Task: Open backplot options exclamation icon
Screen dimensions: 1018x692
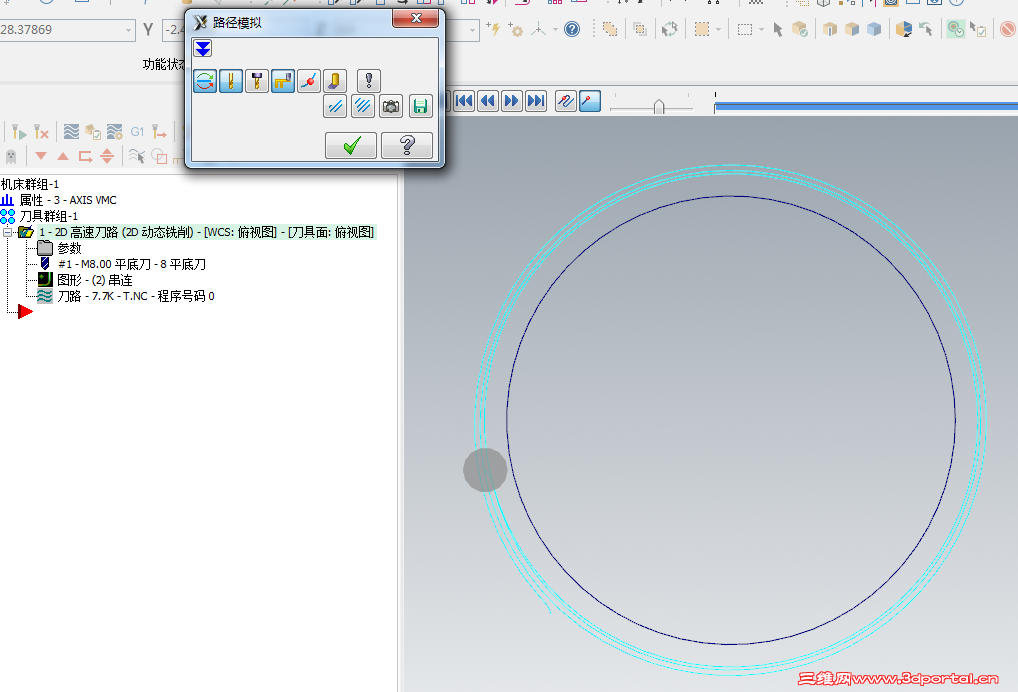Action: click(x=369, y=81)
